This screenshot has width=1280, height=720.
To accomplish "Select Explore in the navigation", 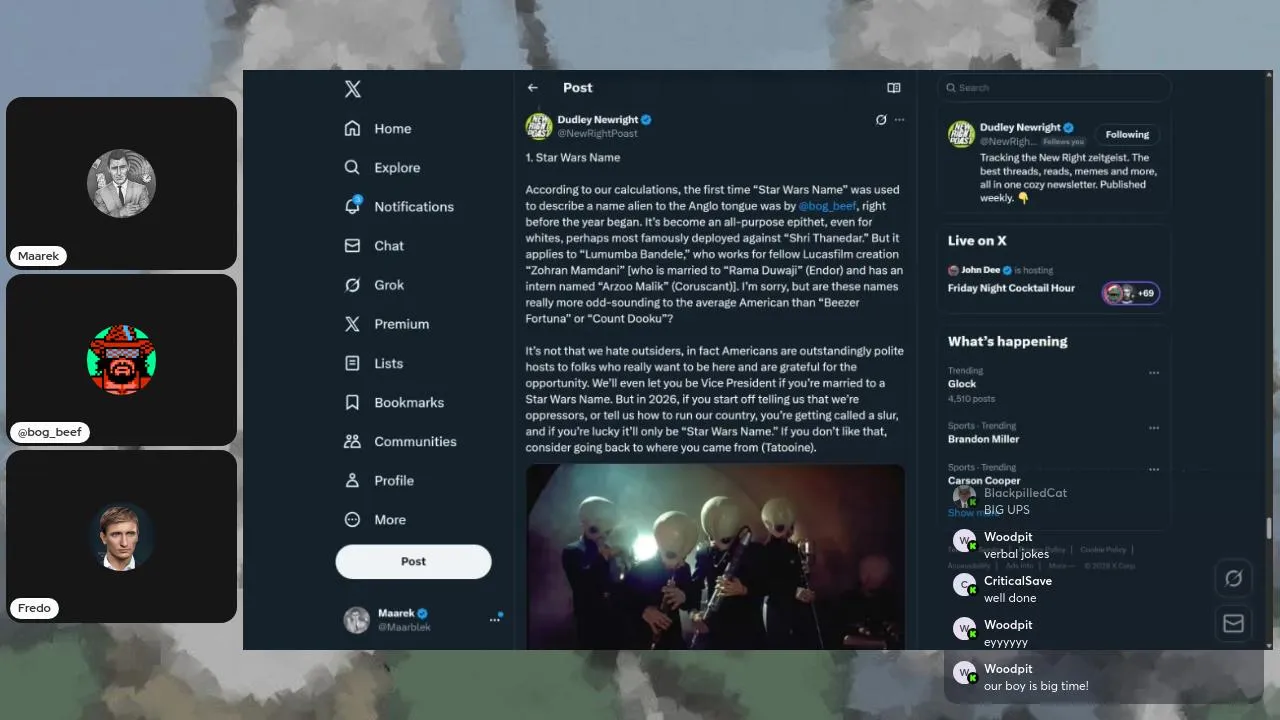I will click(x=382, y=168).
